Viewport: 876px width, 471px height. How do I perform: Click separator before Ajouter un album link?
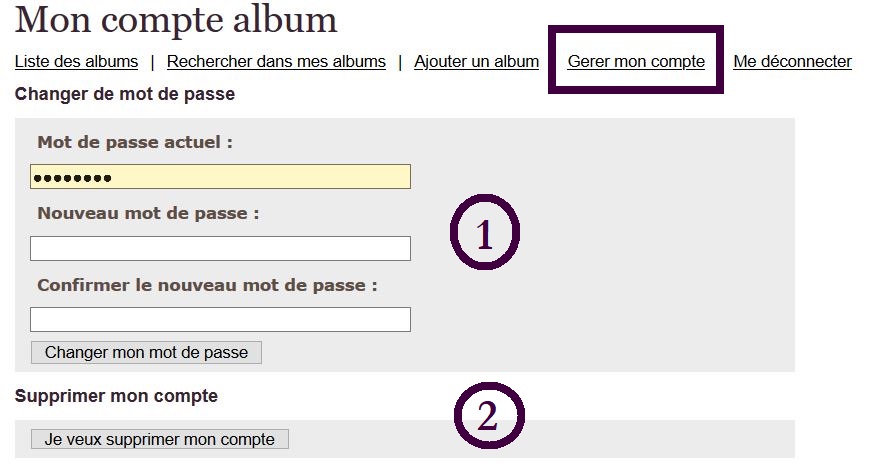tap(400, 62)
